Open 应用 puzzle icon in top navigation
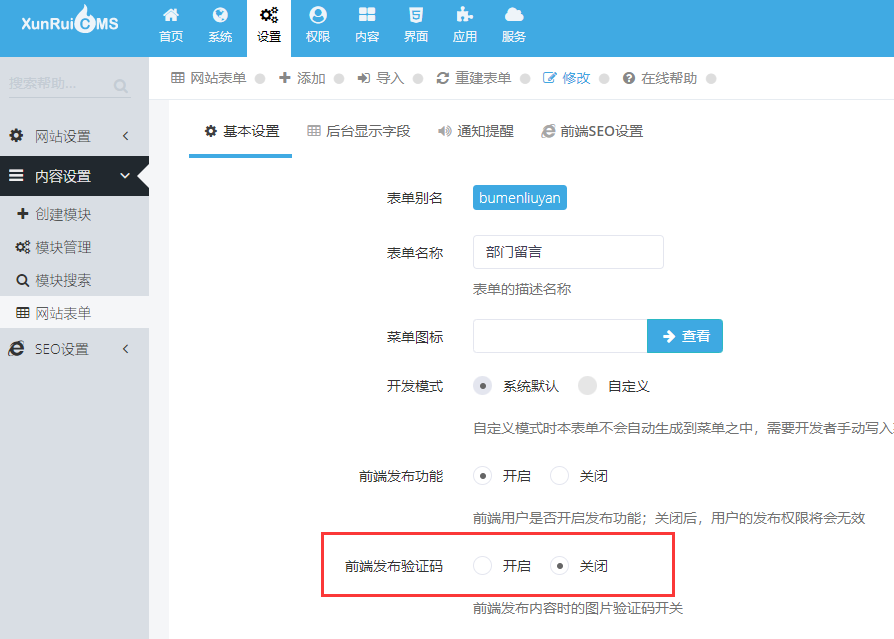The height and width of the screenshot is (639, 894). click(x=465, y=15)
